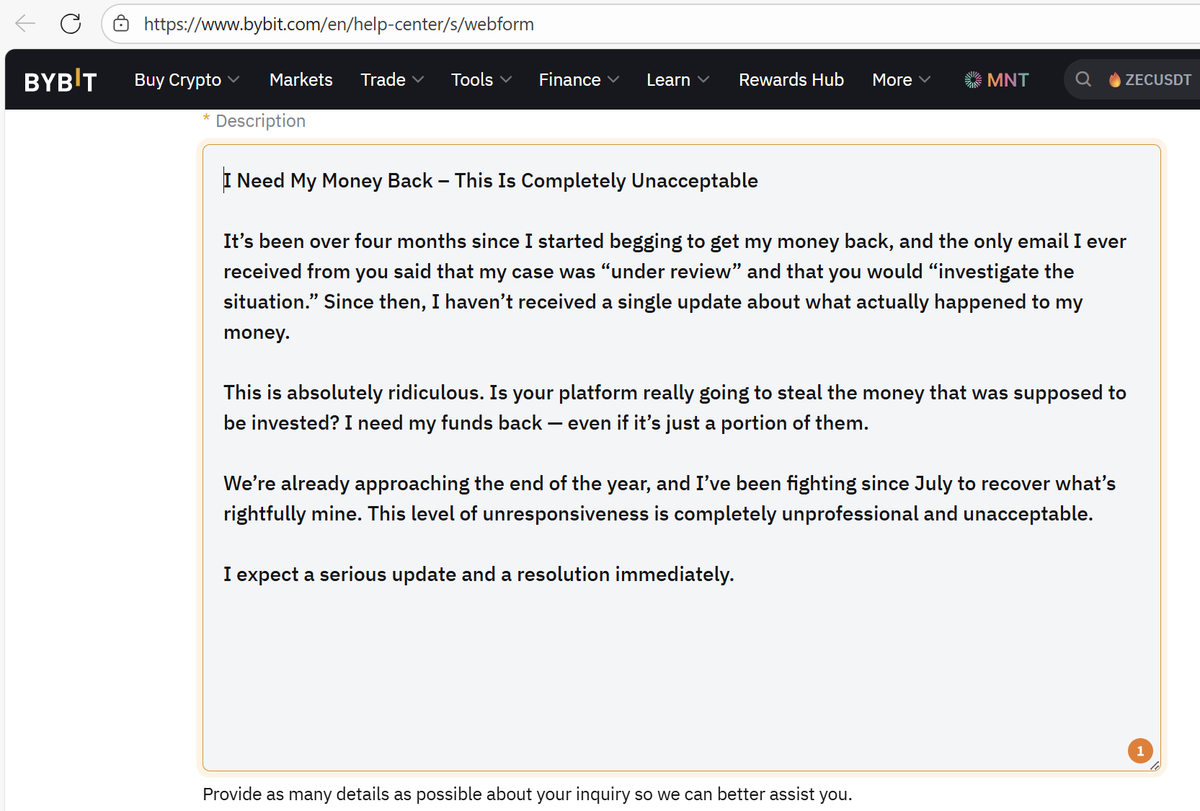View site information lock icon
The height and width of the screenshot is (811, 1200).
[121, 23]
